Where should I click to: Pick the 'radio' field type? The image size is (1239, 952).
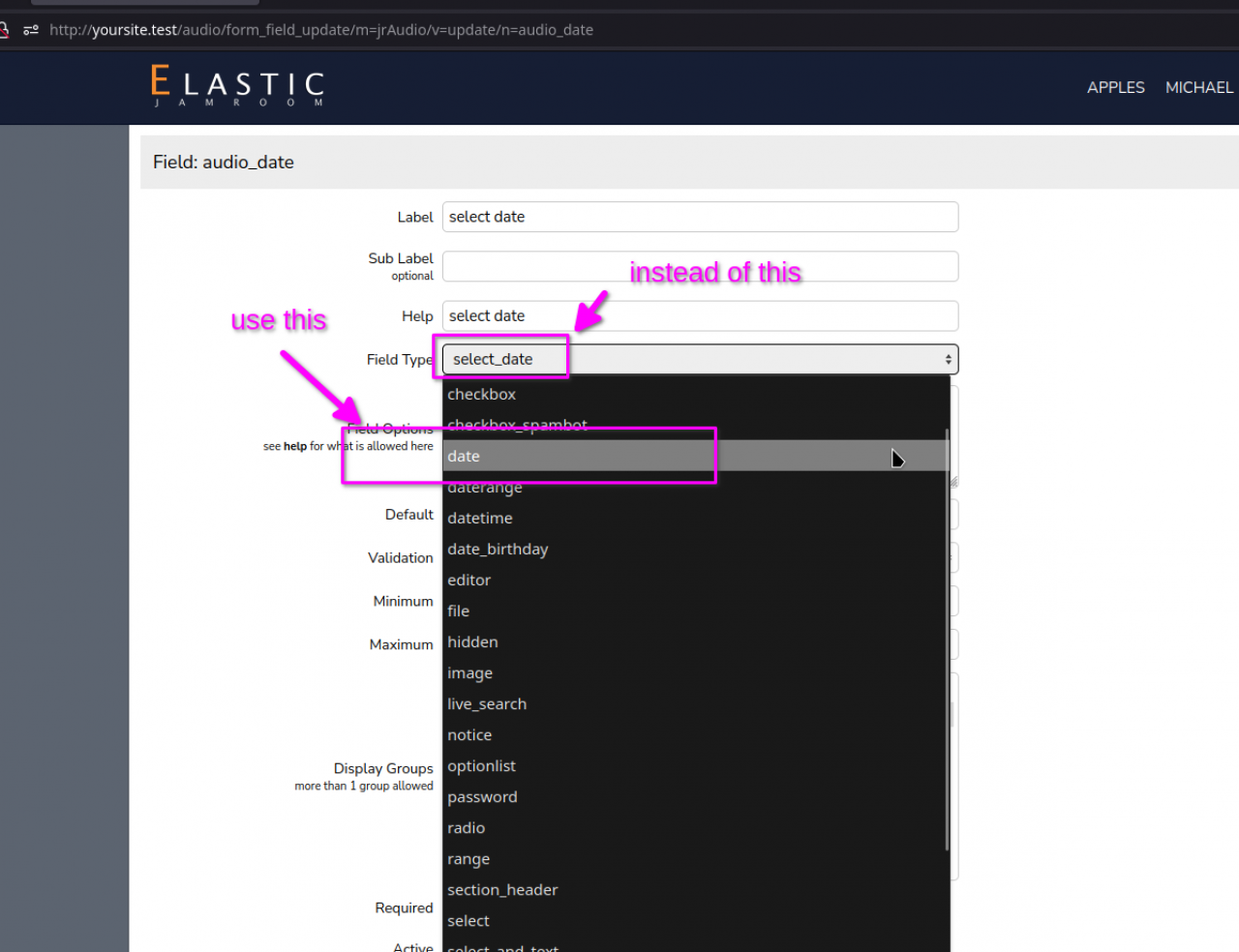tap(466, 828)
